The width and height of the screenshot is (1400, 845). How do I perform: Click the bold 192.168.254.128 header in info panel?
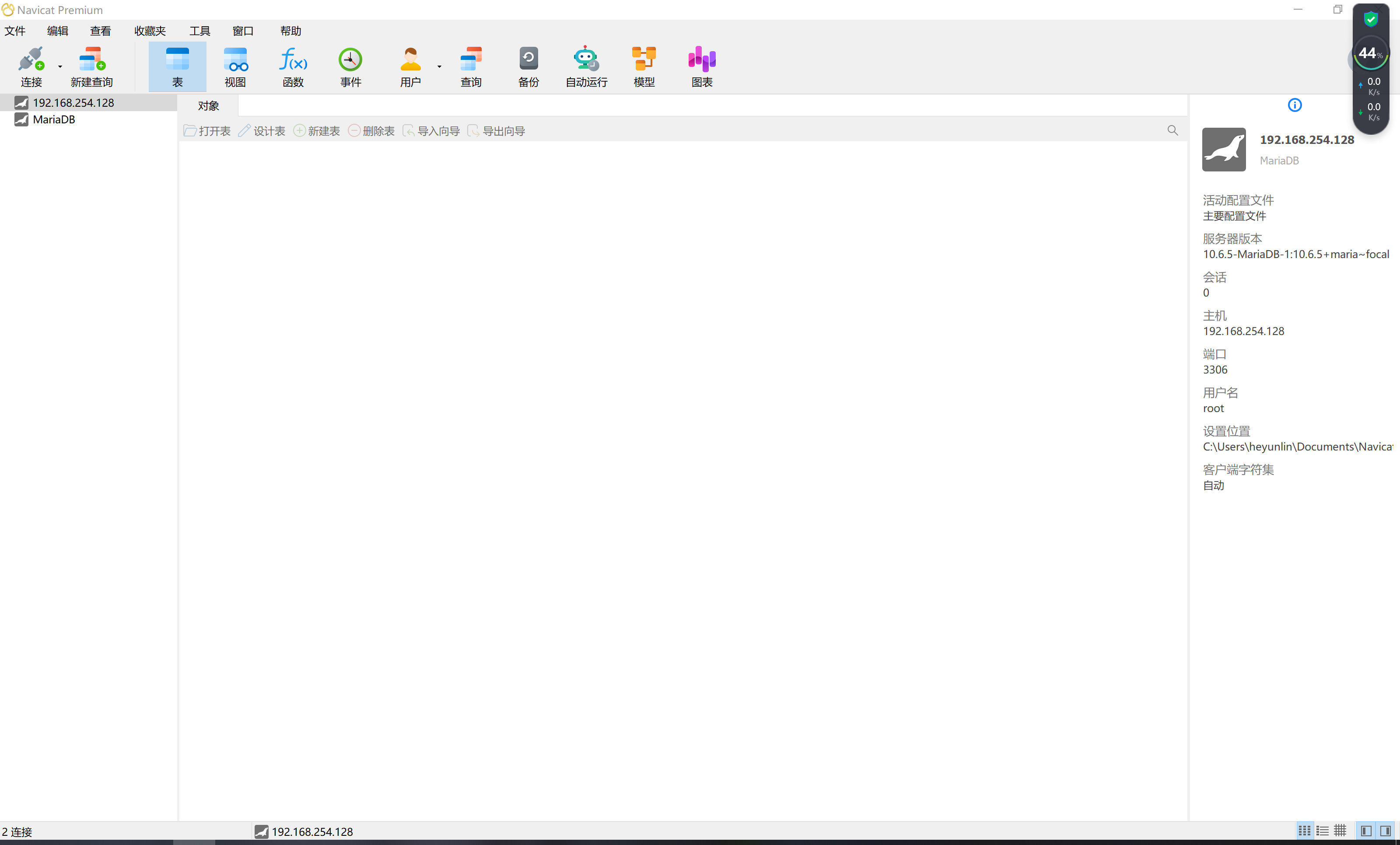(1307, 140)
